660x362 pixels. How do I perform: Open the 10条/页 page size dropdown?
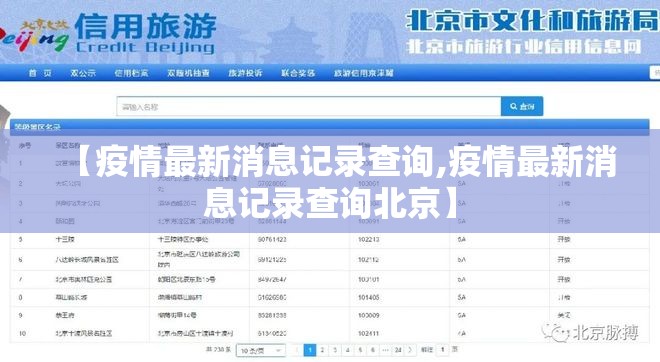pyautogui.click(x=261, y=350)
